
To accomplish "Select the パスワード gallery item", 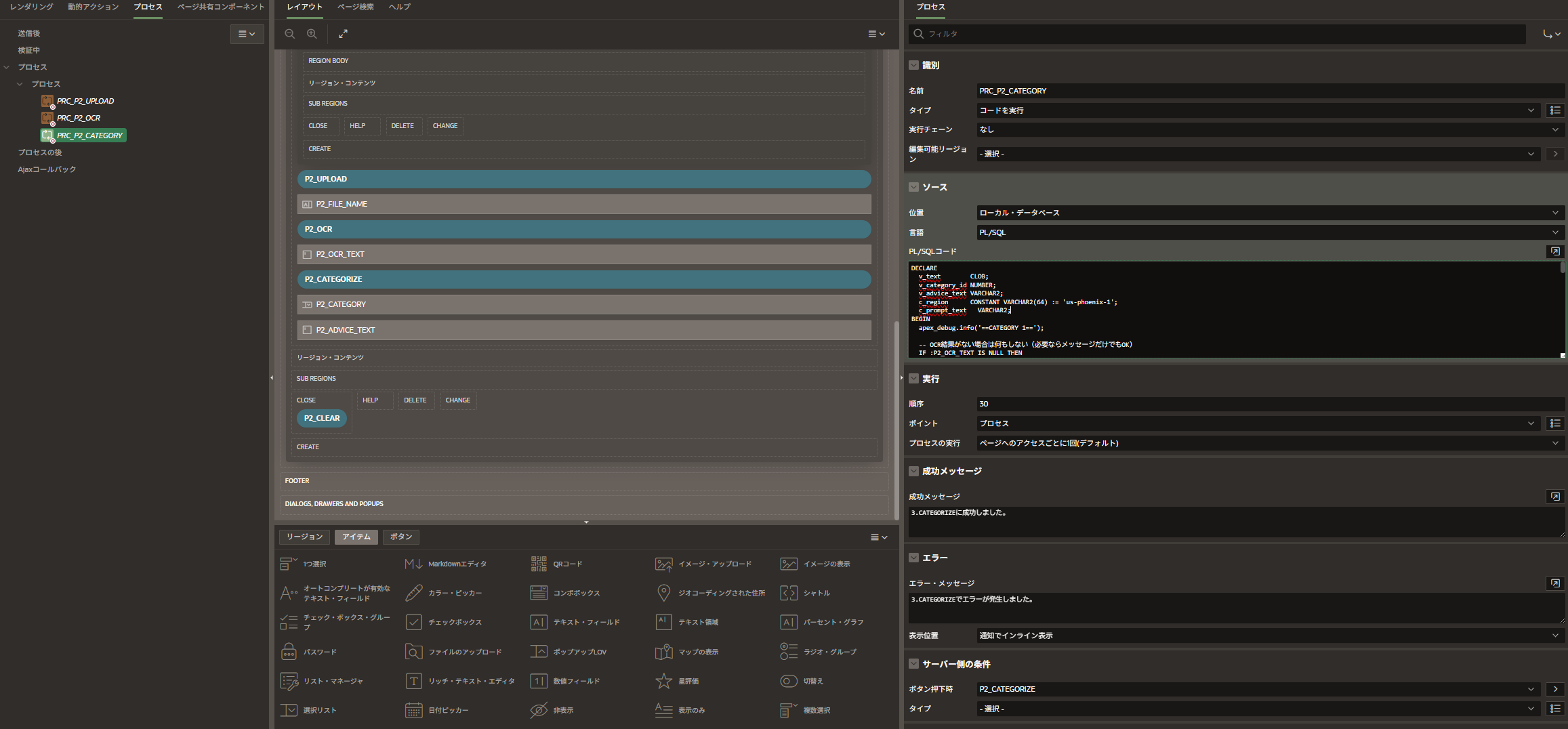I will tap(308, 652).
